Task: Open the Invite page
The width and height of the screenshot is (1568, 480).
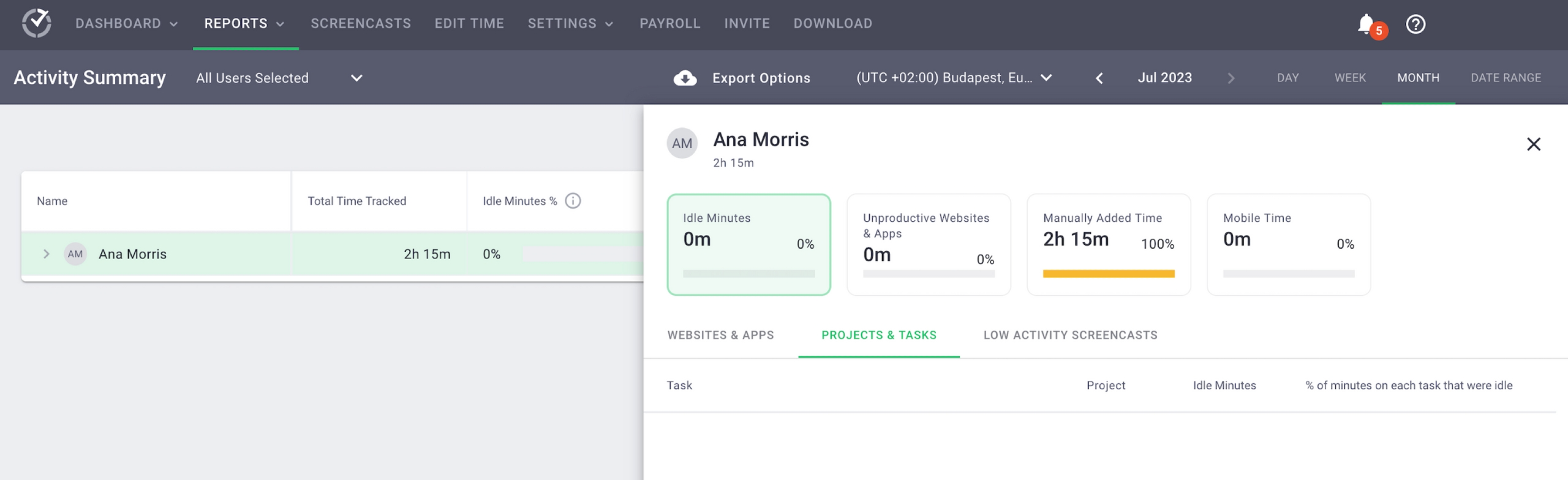Action: (x=747, y=24)
